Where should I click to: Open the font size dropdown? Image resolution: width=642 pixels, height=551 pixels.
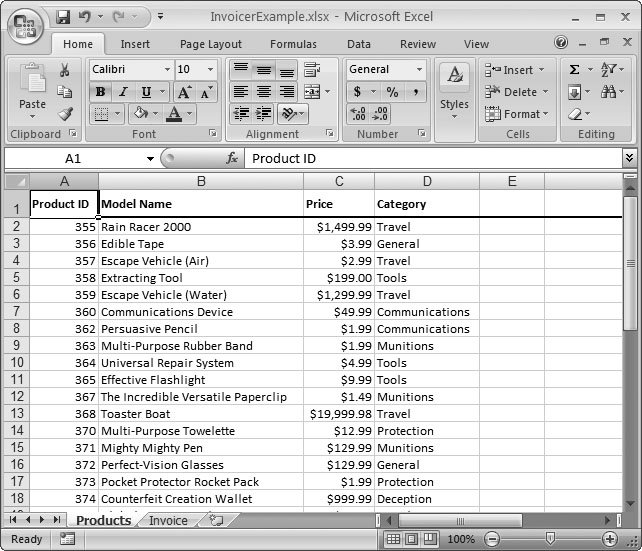pos(210,69)
